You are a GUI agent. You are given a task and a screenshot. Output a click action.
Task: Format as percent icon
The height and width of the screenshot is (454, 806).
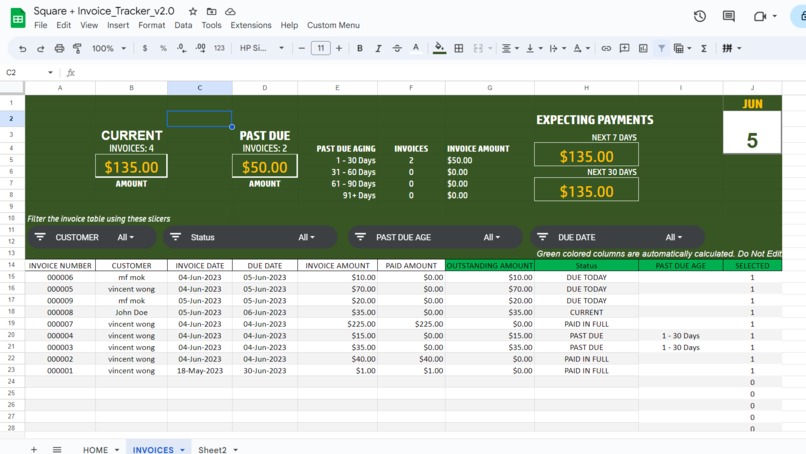[163, 48]
